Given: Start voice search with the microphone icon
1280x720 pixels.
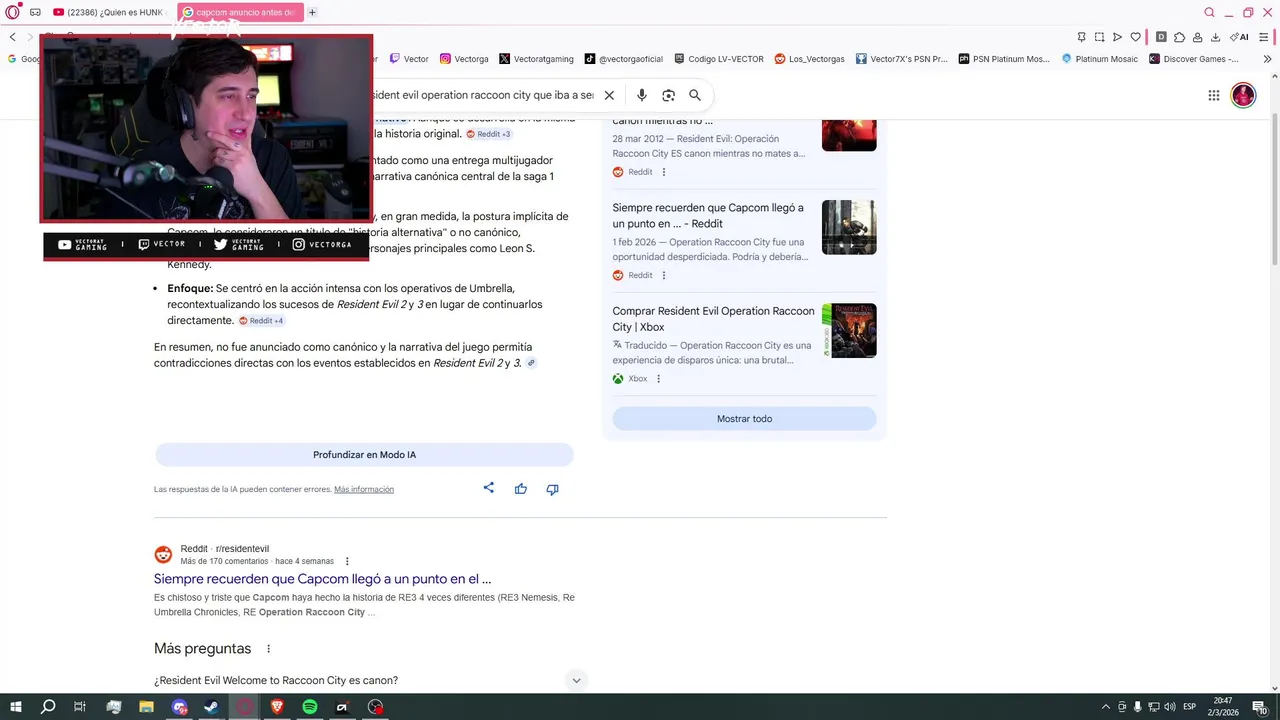Looking at the screenshot, I should point(642,95).
